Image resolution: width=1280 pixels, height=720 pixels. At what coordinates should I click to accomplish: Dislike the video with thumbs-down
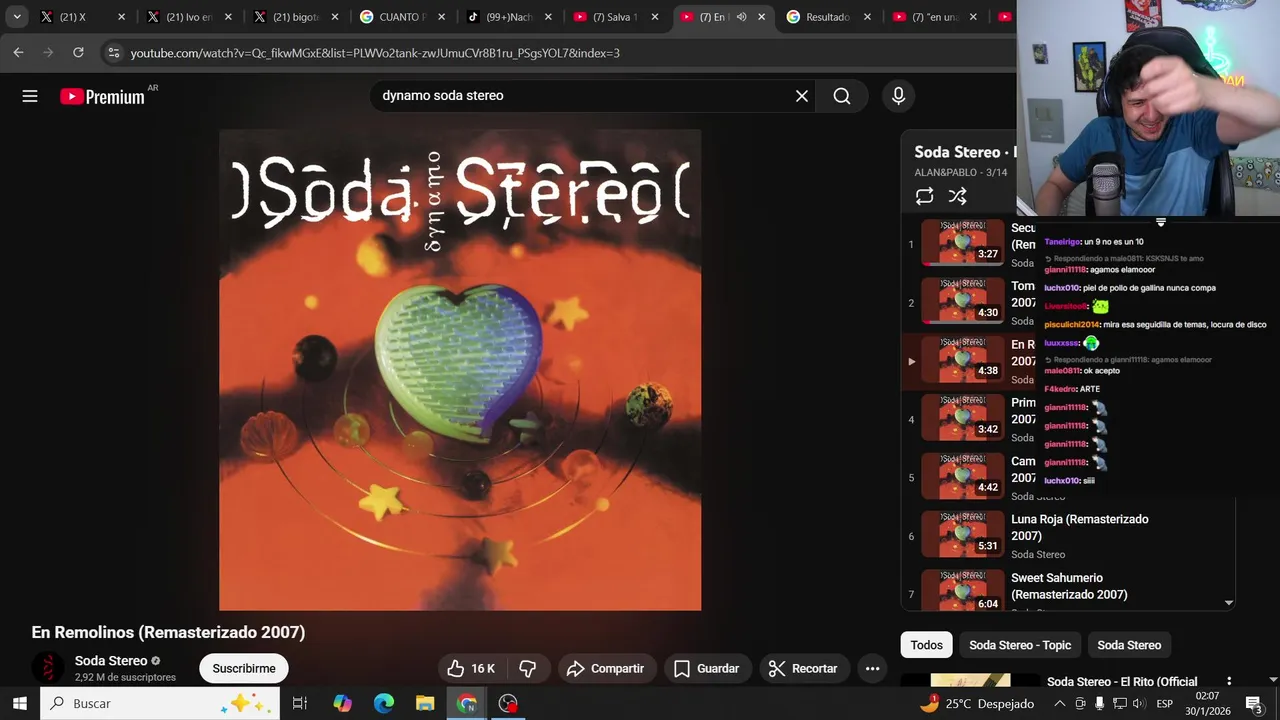click(527, 668)
